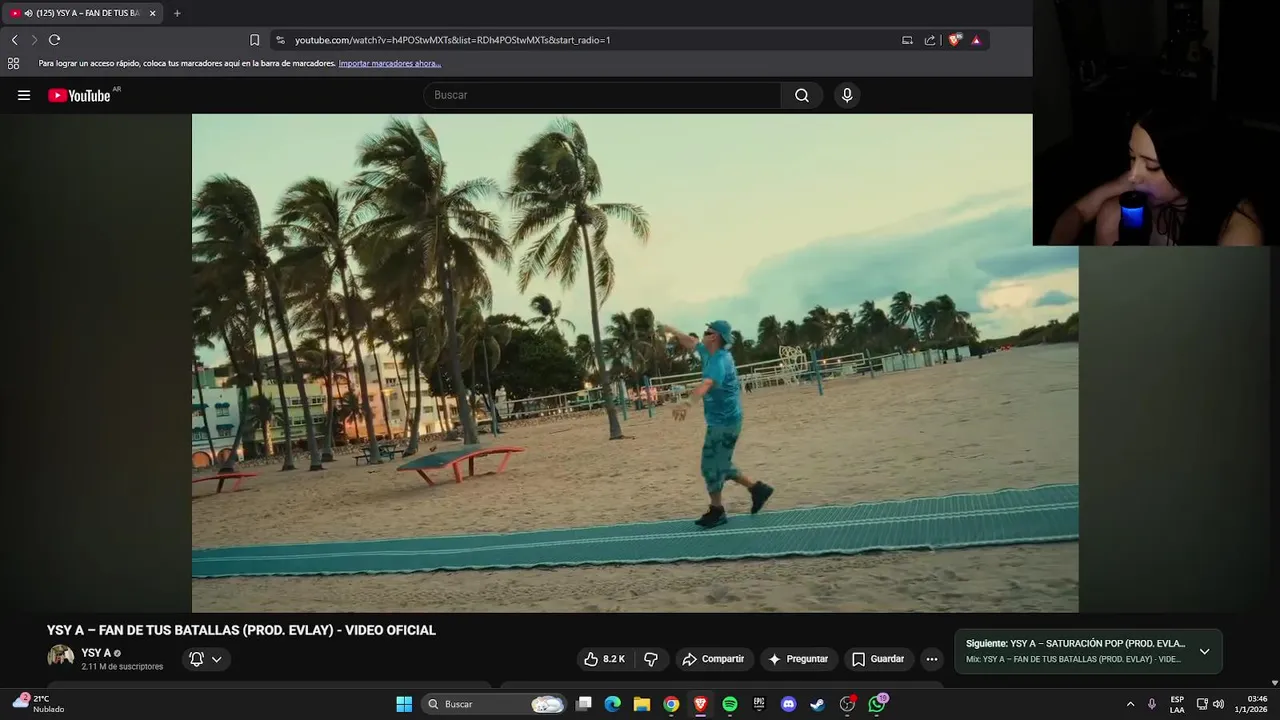Click the YSY A verified badge

[x=117, y=653]
